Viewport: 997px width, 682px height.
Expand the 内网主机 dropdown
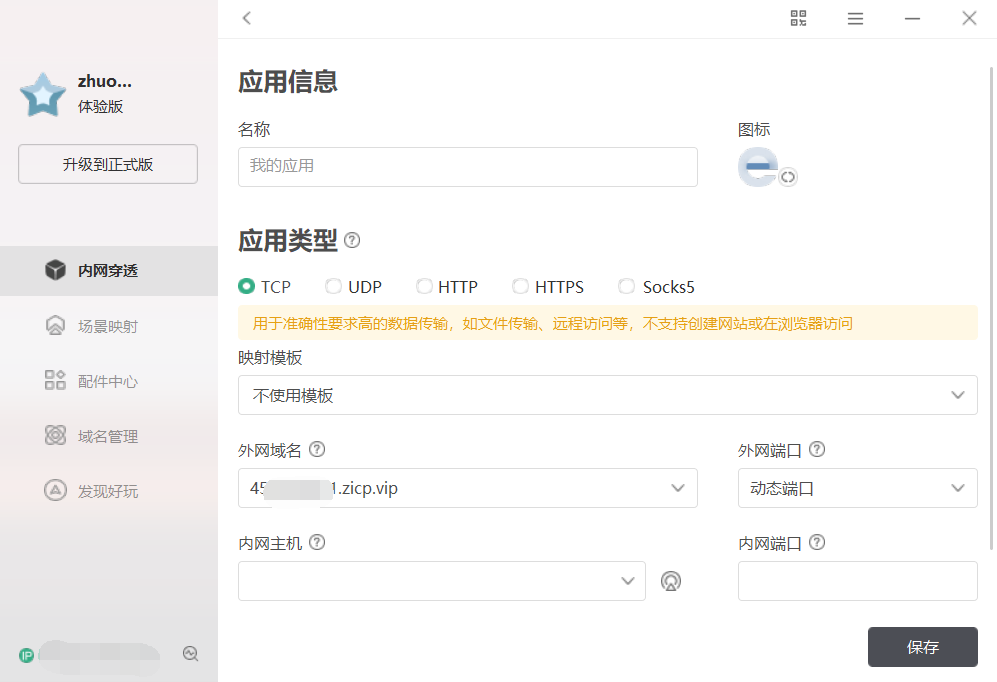click(442, 581)
